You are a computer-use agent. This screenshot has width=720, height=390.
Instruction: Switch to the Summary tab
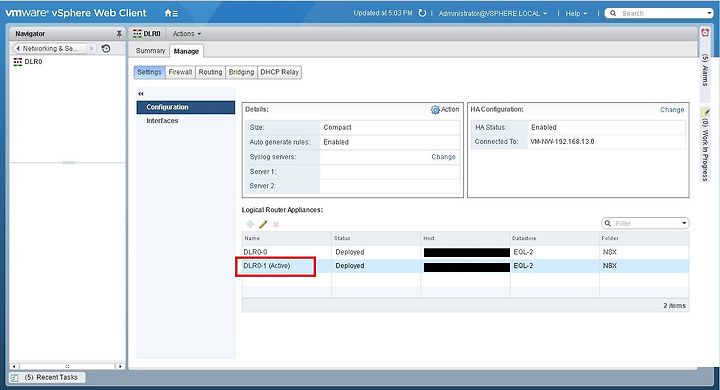point(150,51)
